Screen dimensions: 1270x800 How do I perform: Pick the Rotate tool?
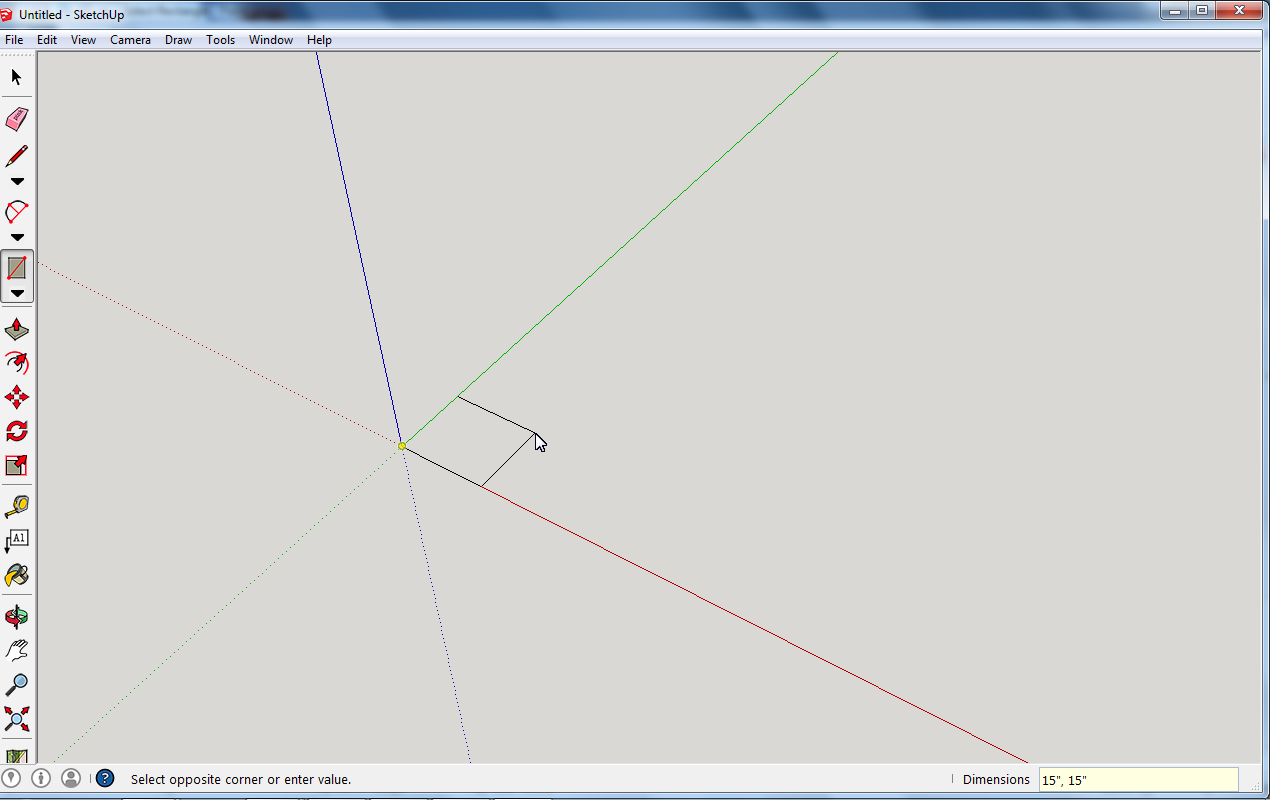tap(17, 431)
